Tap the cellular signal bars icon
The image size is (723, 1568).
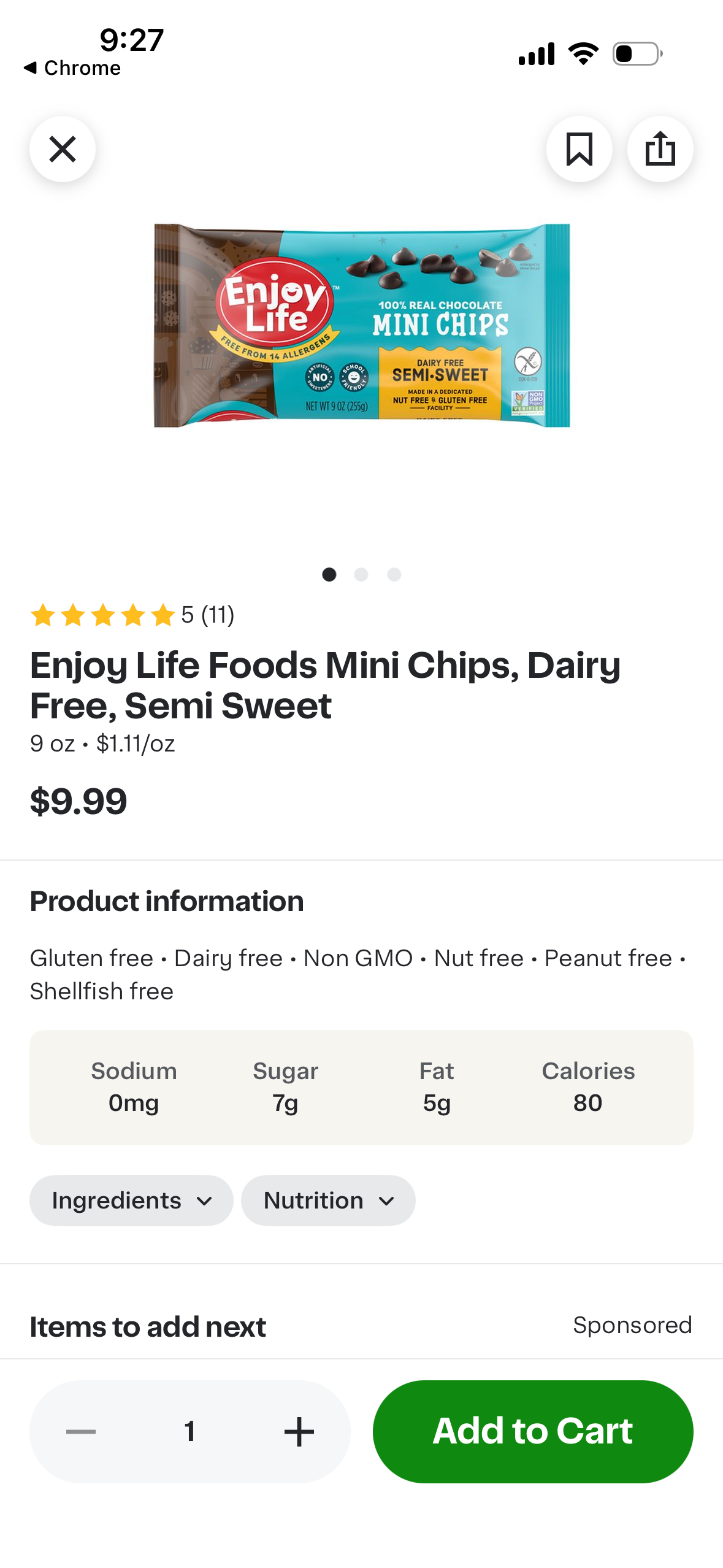pos(537,54)
